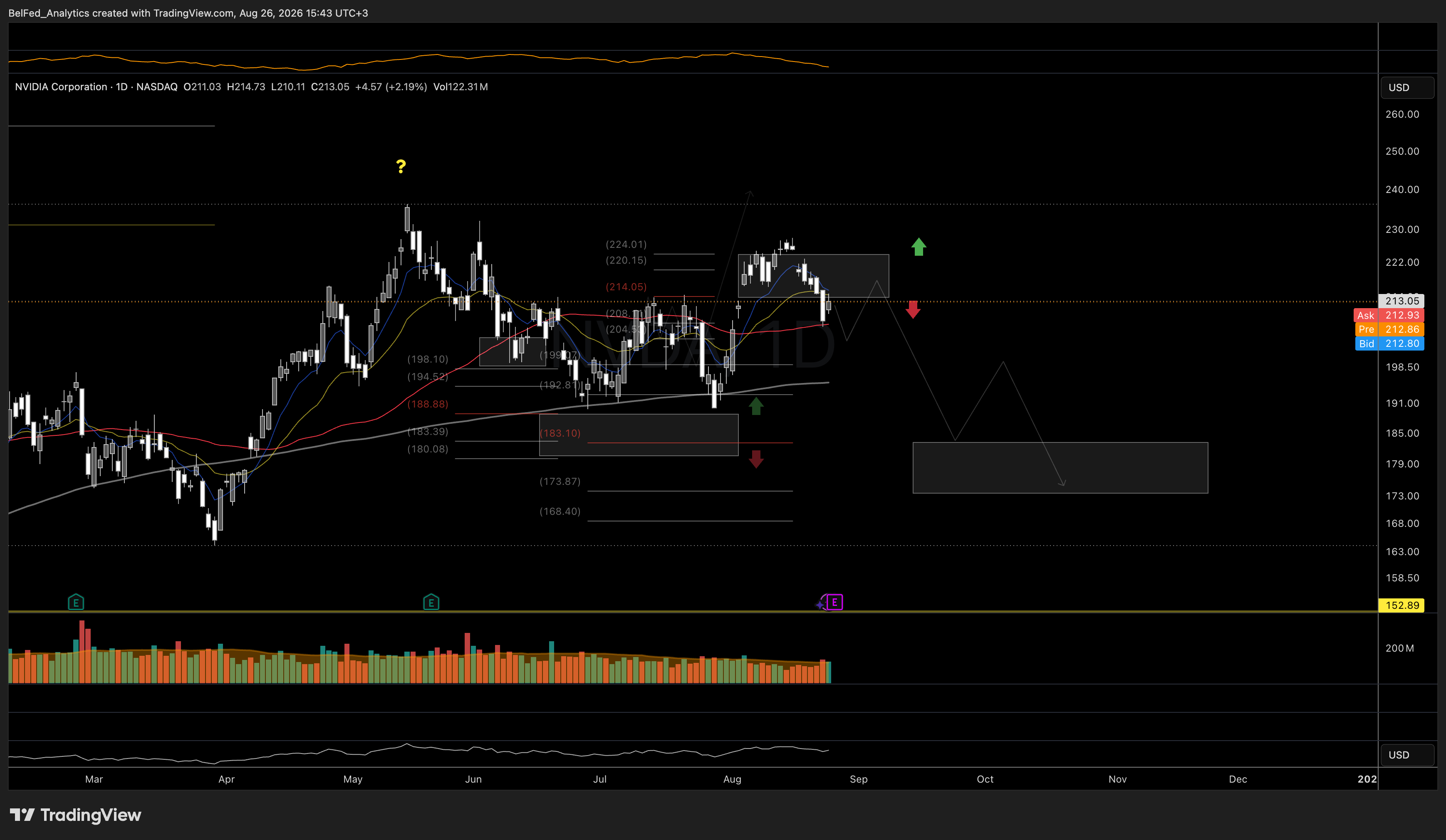Click the March earnings E marker
Image resolution: width=1446 pixels, height=840 pixels.
(76, 602)
